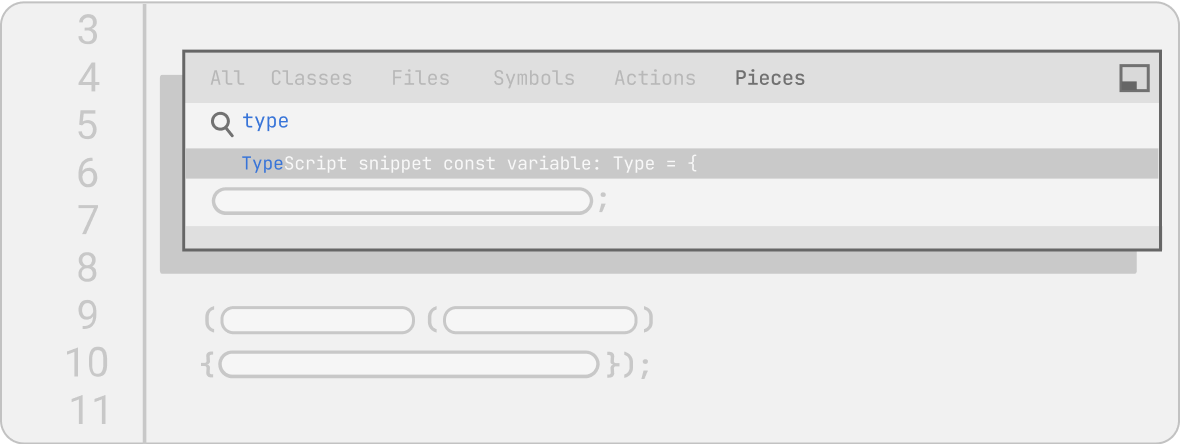Click the second parenthesized placeholder on line 9
1180x444 pixels.
click(540, 320)
